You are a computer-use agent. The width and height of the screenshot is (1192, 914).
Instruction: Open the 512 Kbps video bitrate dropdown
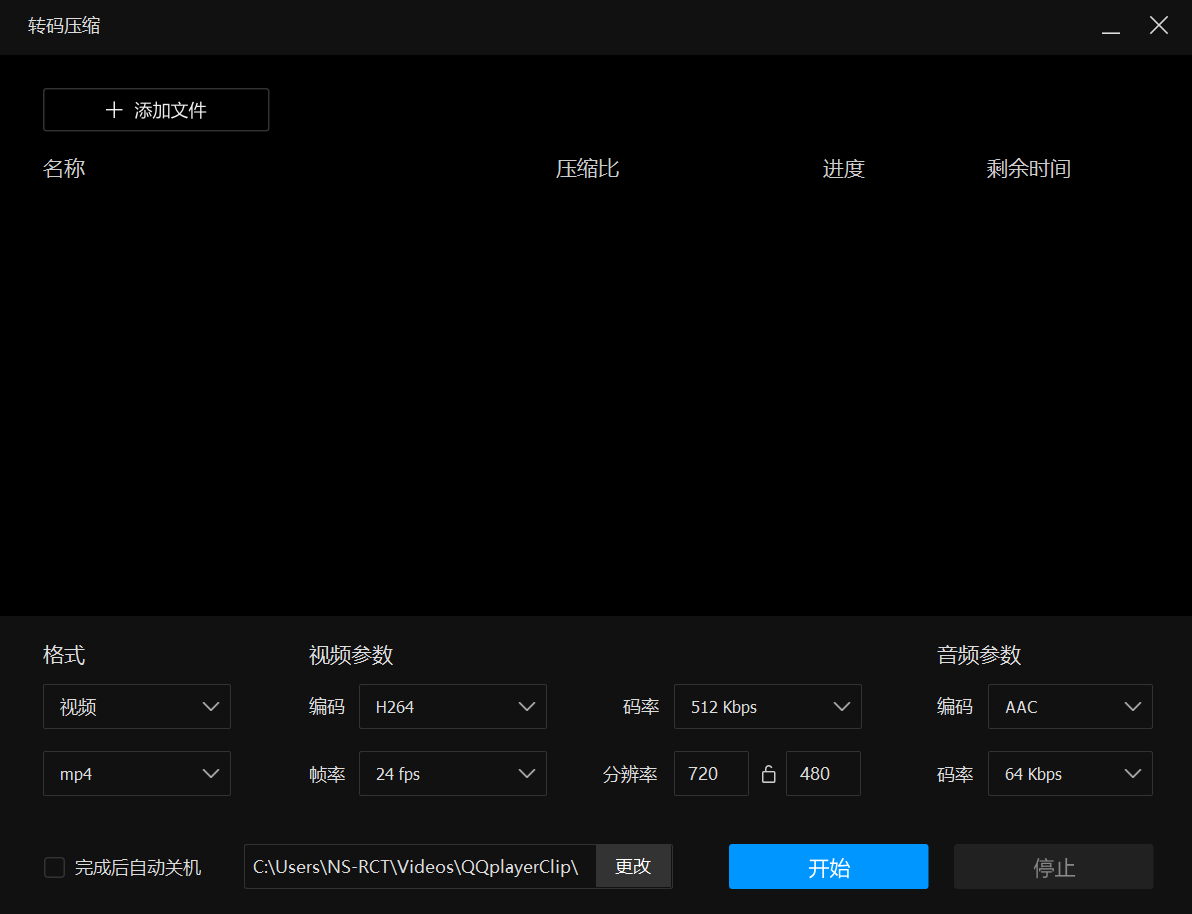(x=767, y=706)
